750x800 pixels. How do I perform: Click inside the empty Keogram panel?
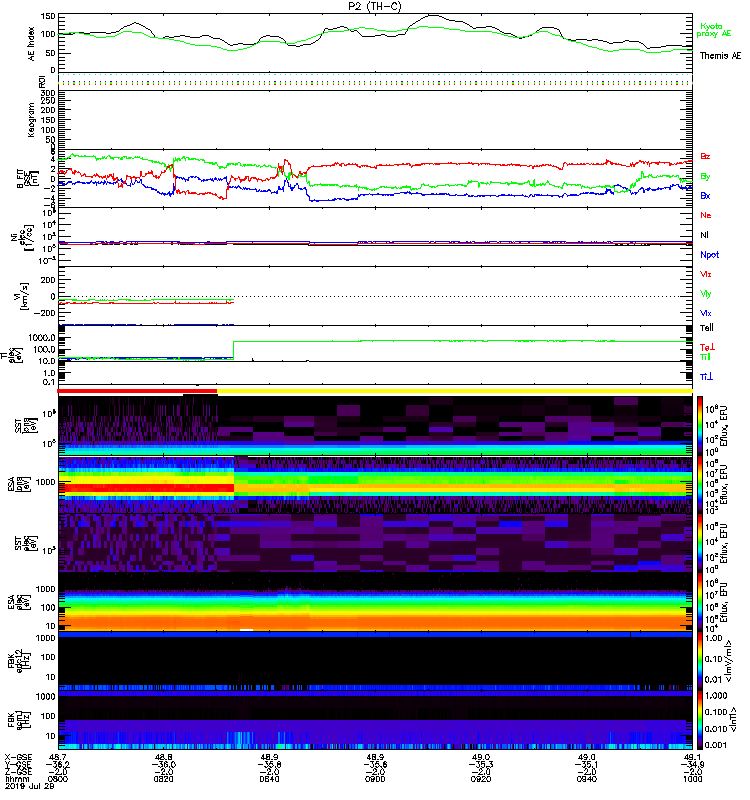[x=375, y=120]
